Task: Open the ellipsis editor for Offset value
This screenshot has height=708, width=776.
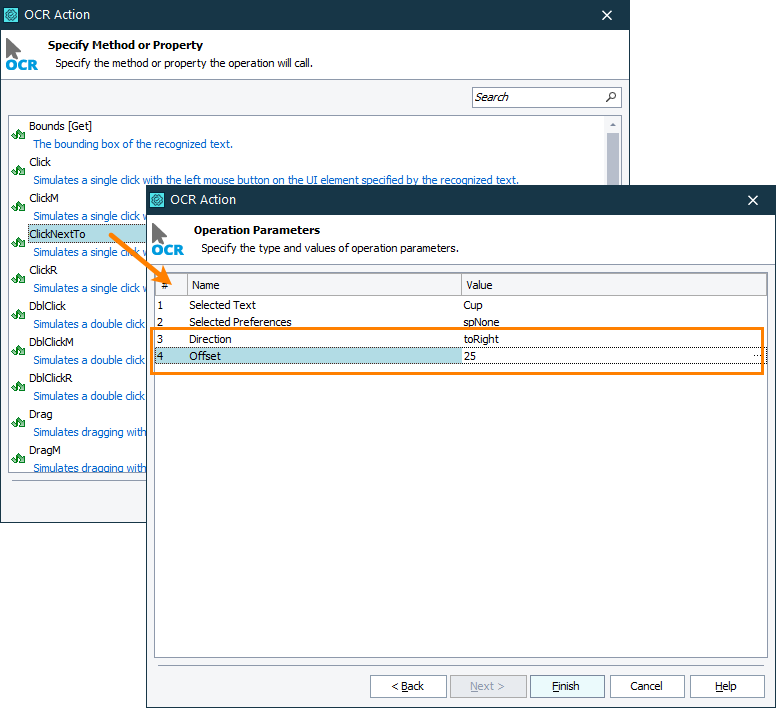Action: click(757, 356)
